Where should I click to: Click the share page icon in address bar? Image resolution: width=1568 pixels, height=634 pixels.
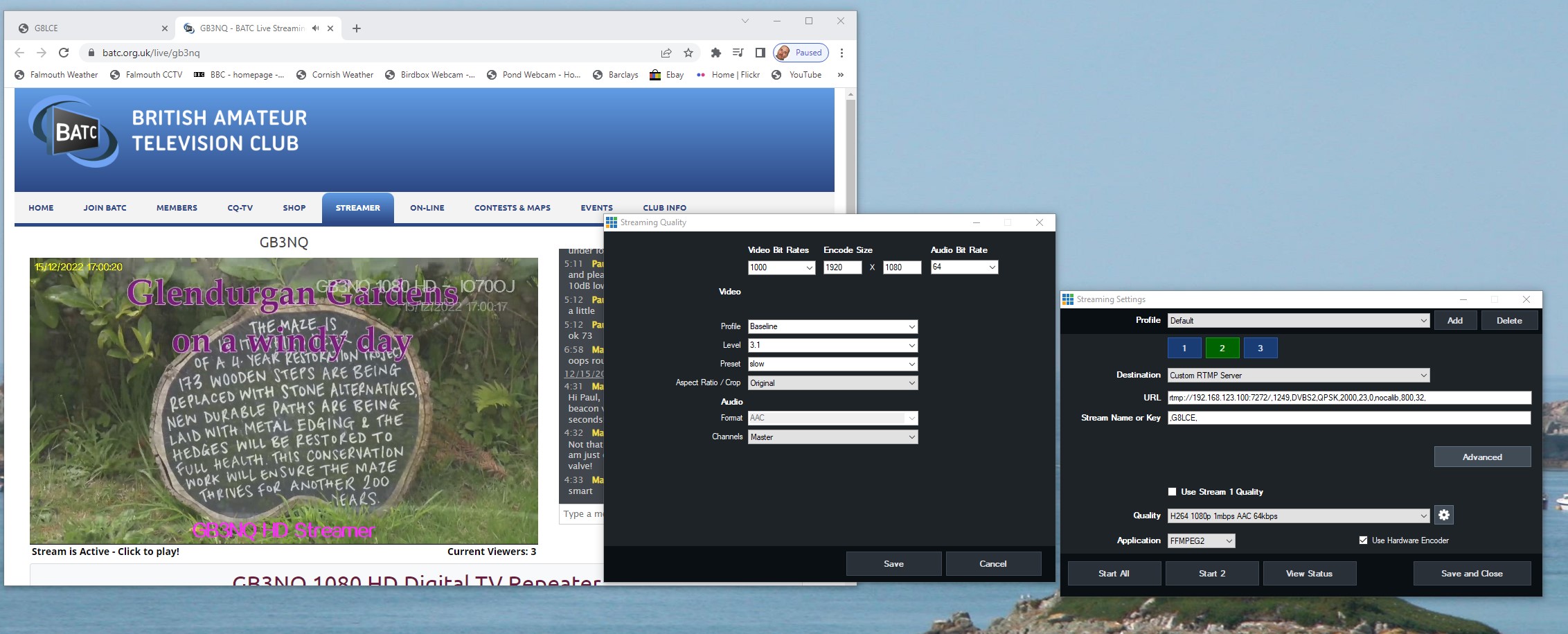[x=666, y=53]
